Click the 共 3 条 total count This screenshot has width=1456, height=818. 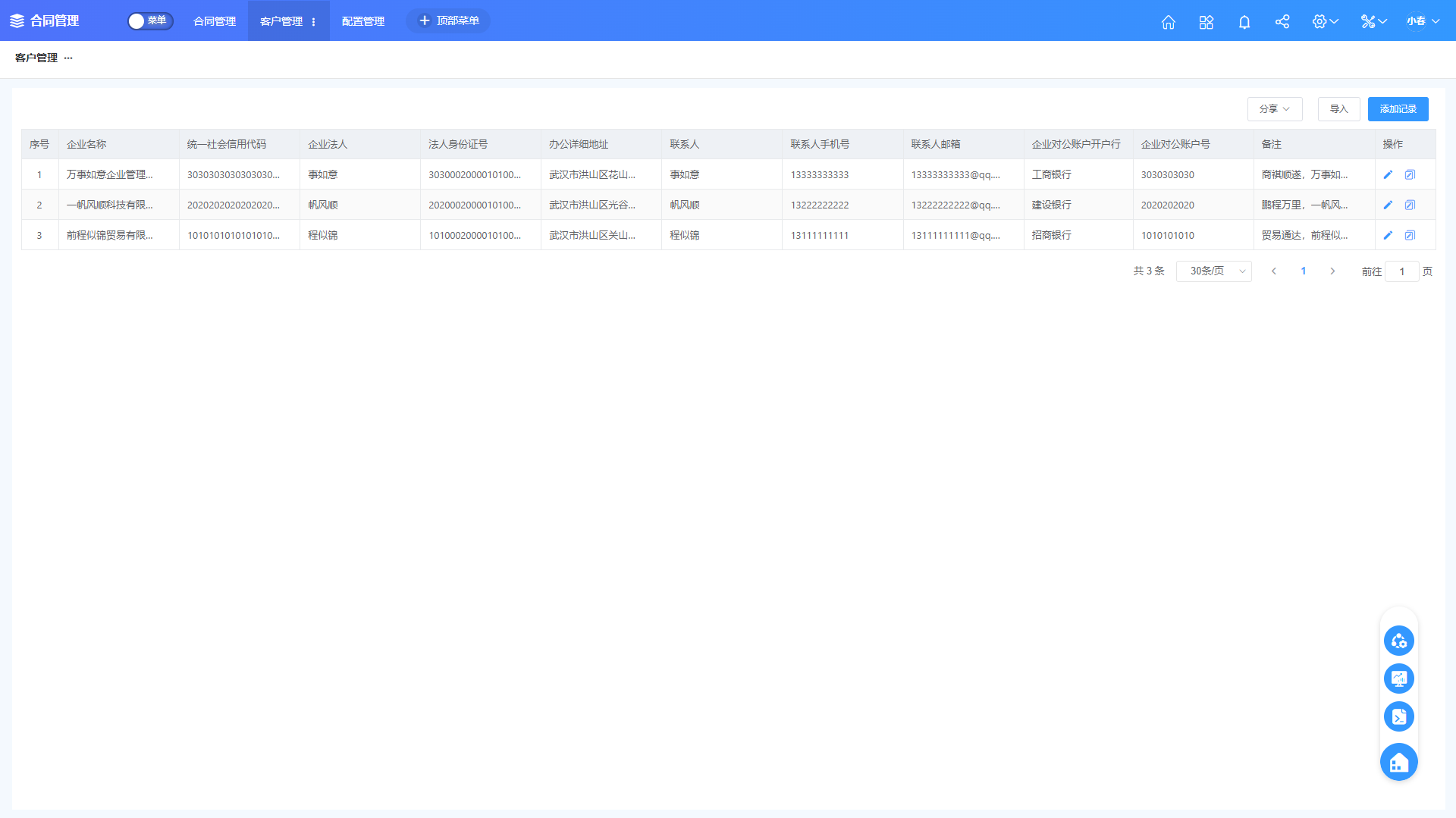point(1149,271)
